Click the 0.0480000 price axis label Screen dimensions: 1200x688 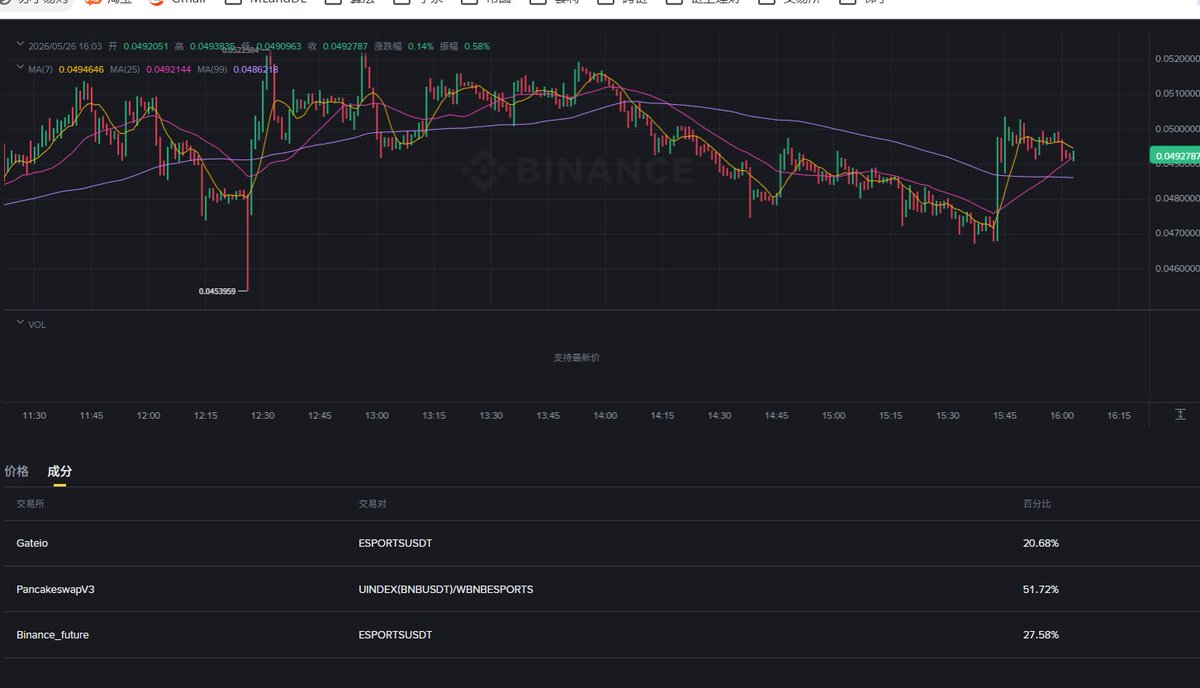point(1177,198)
